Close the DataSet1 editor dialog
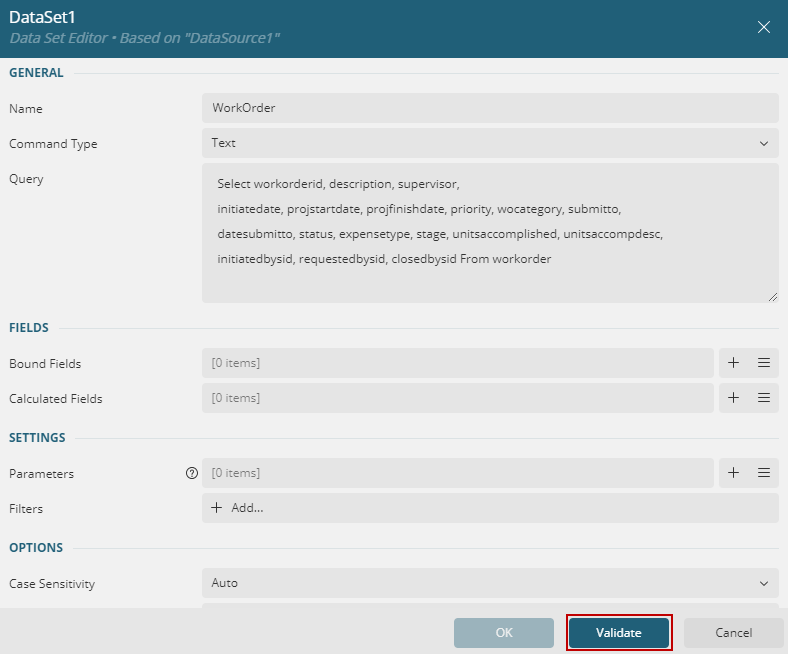 (764, 27)
